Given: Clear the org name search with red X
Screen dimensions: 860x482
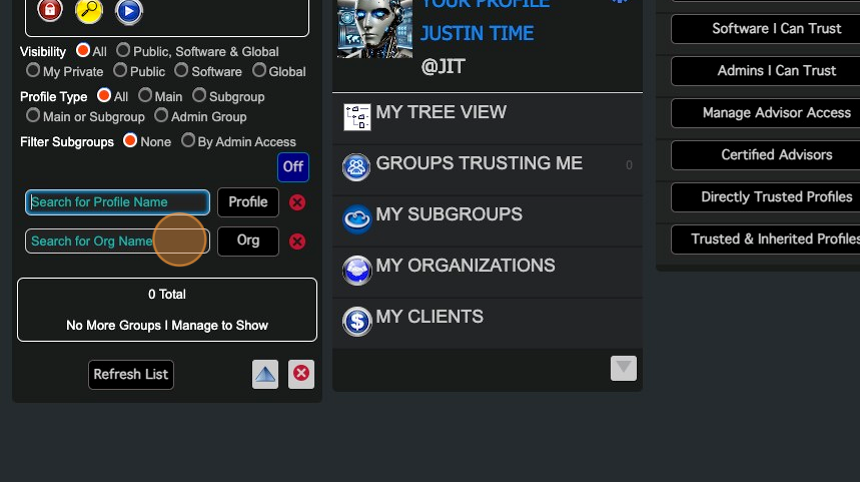Looking at the screenshot, I should 297,241.
